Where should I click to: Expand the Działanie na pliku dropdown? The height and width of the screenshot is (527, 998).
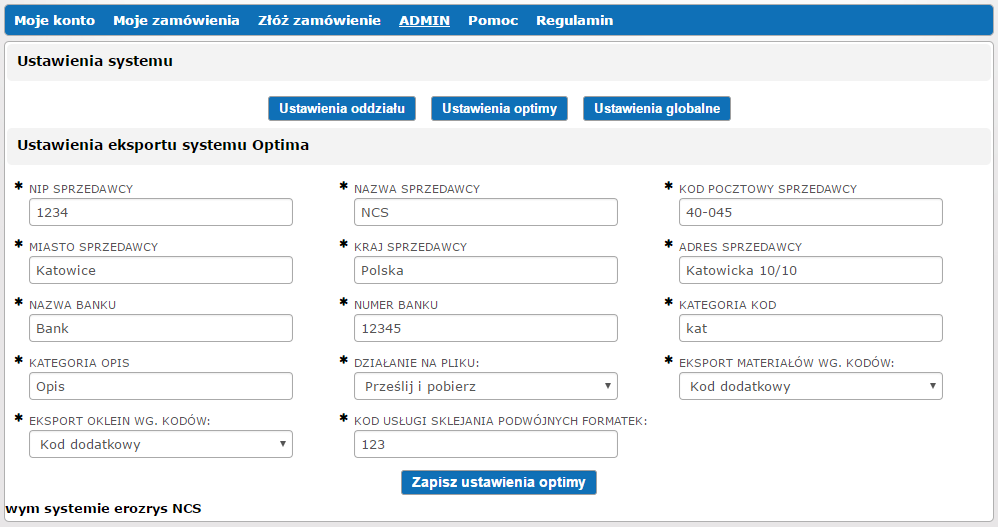485,386
